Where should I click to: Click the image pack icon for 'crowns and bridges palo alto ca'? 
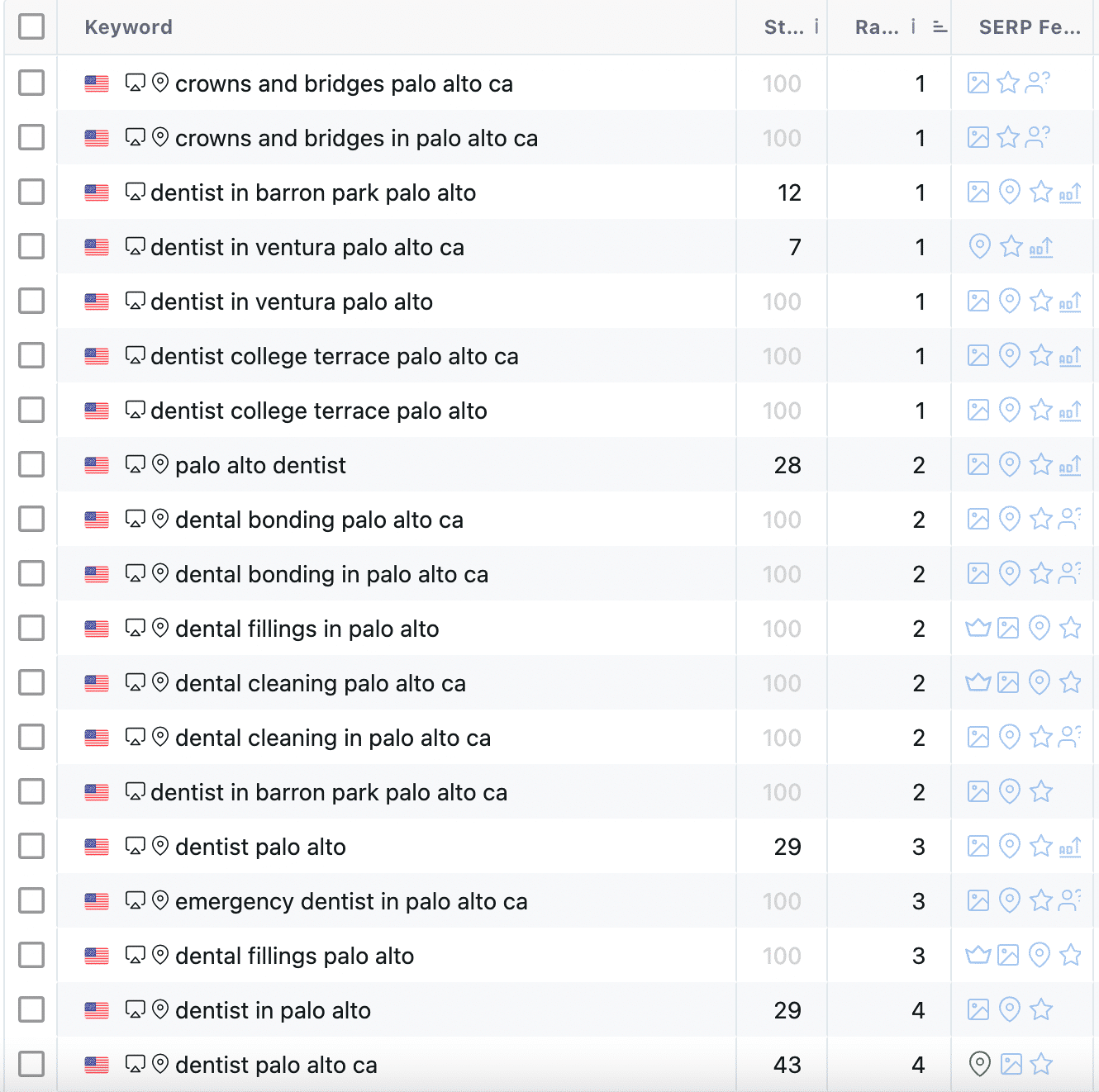(x=978, y=83)
